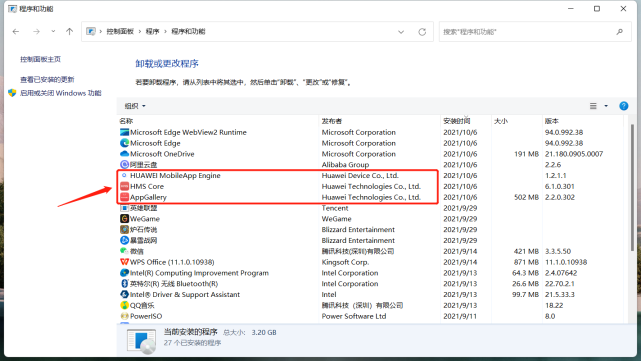Click the WeGame program icon

[124, 219]
